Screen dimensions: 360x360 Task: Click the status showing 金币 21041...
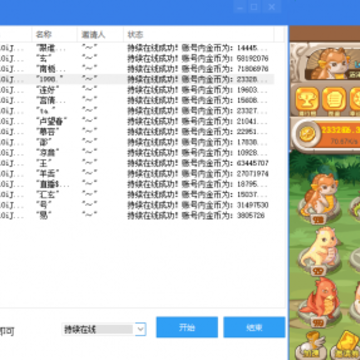coord(197,121)
